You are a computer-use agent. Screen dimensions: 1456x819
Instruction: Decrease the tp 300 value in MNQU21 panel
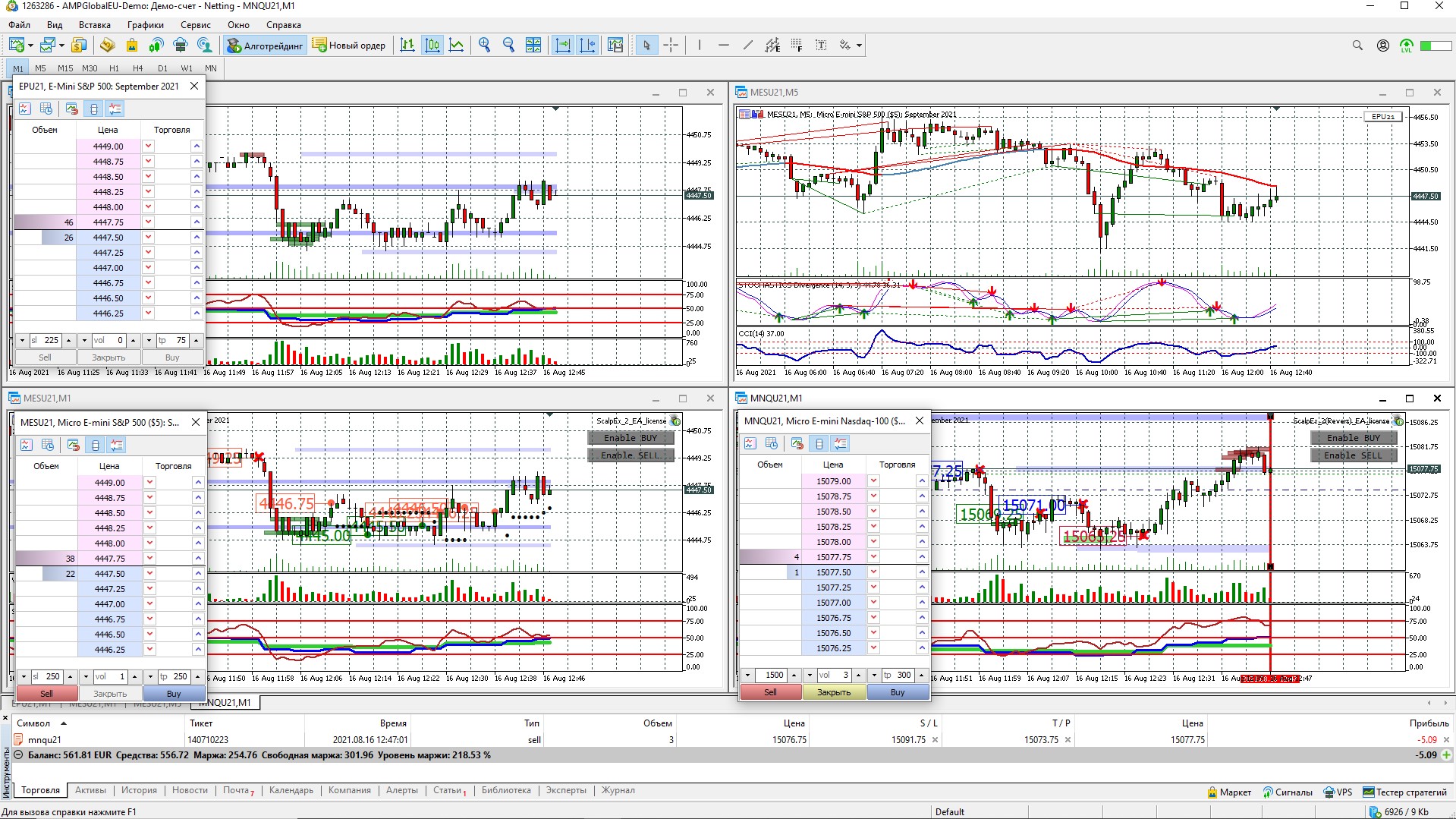(x=873, y=675)
